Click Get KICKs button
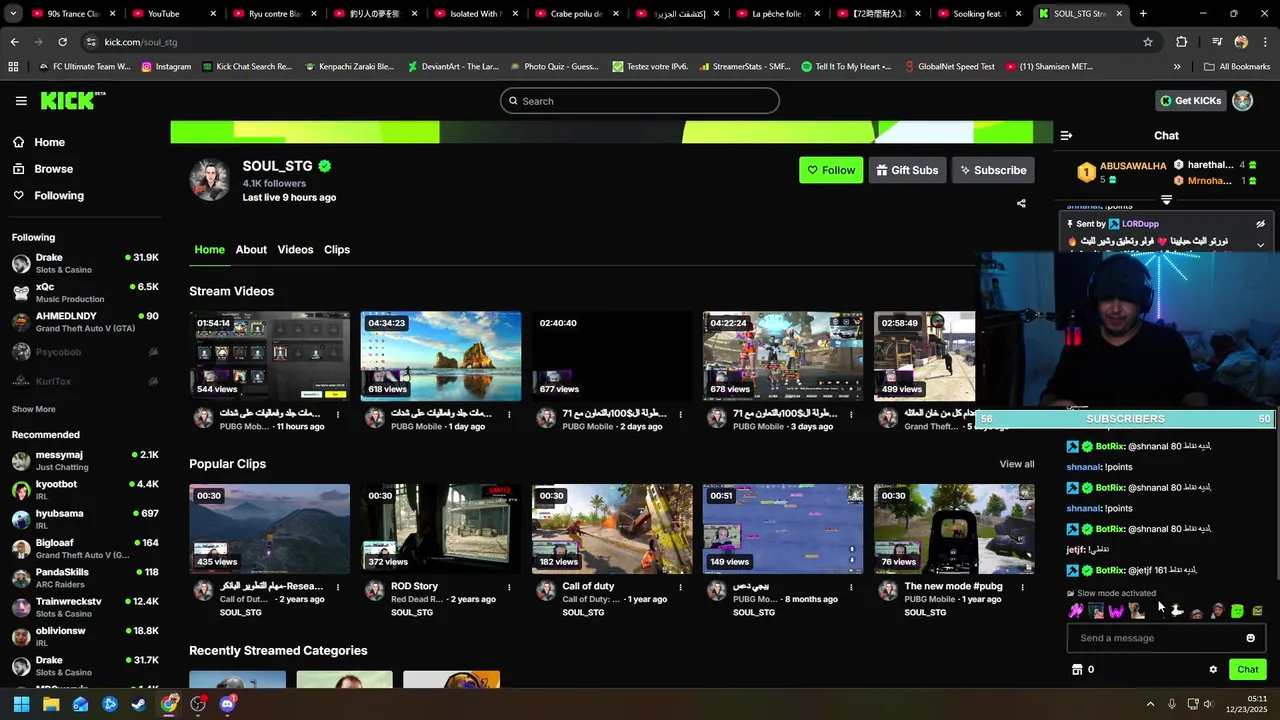Viewport: 1280px width, 720px height. point(1190,101)
